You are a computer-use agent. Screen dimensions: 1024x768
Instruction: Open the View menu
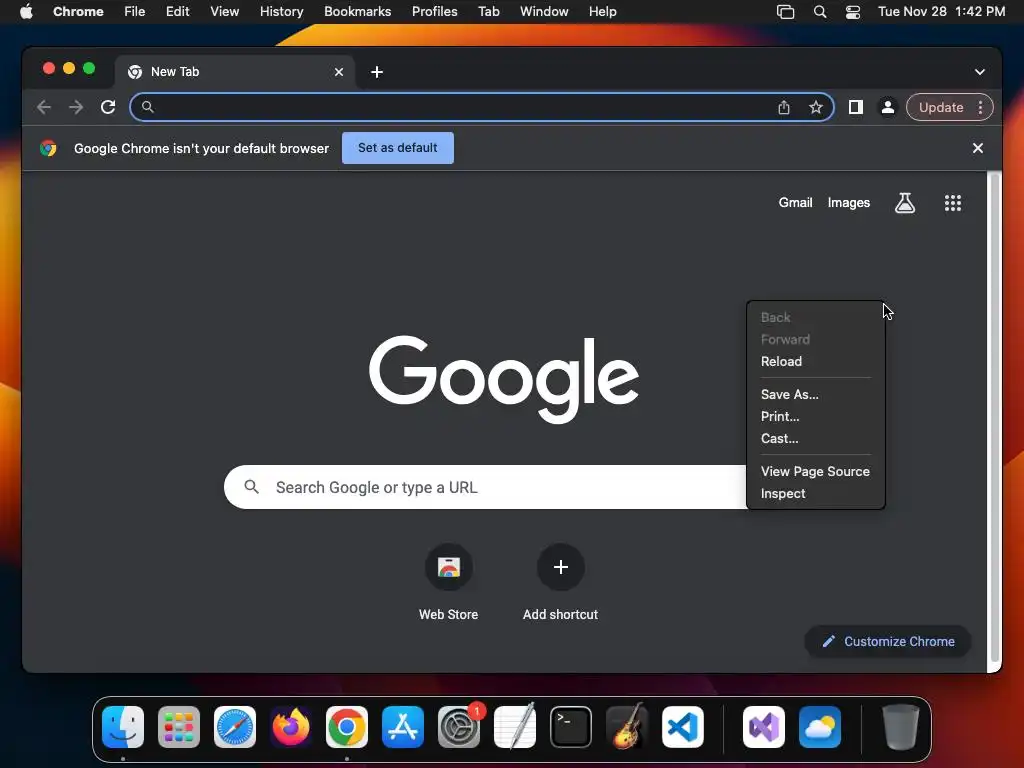tap(224, 12)
